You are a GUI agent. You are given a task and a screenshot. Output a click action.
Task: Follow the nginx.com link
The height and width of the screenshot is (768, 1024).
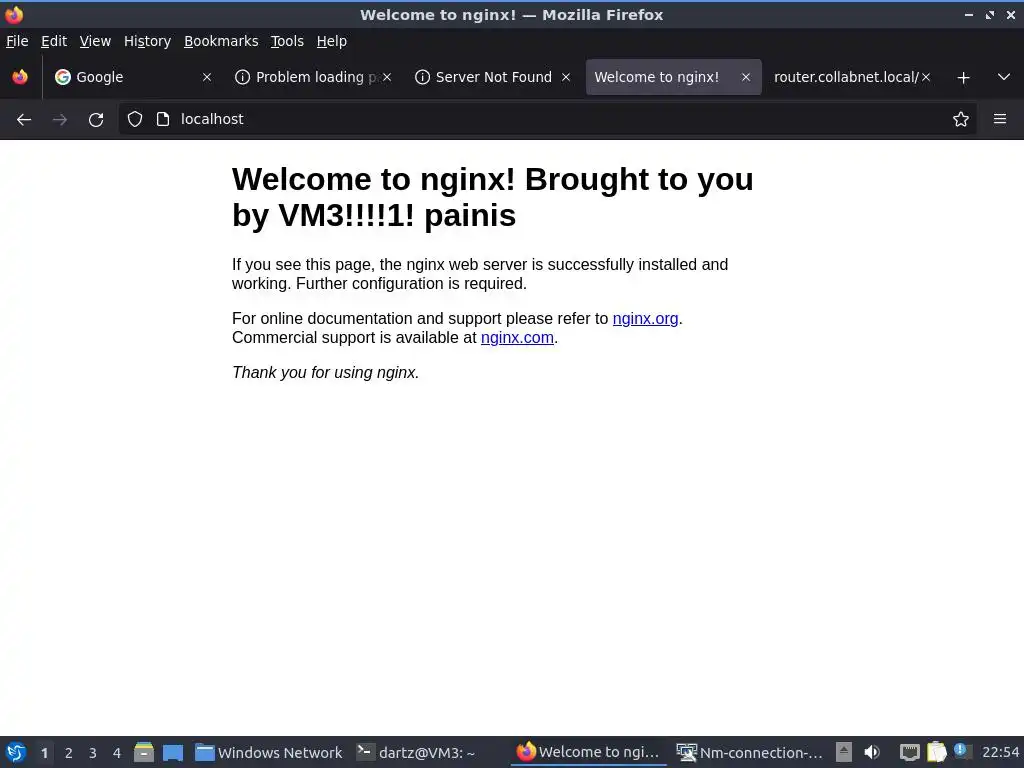point(517,338)
